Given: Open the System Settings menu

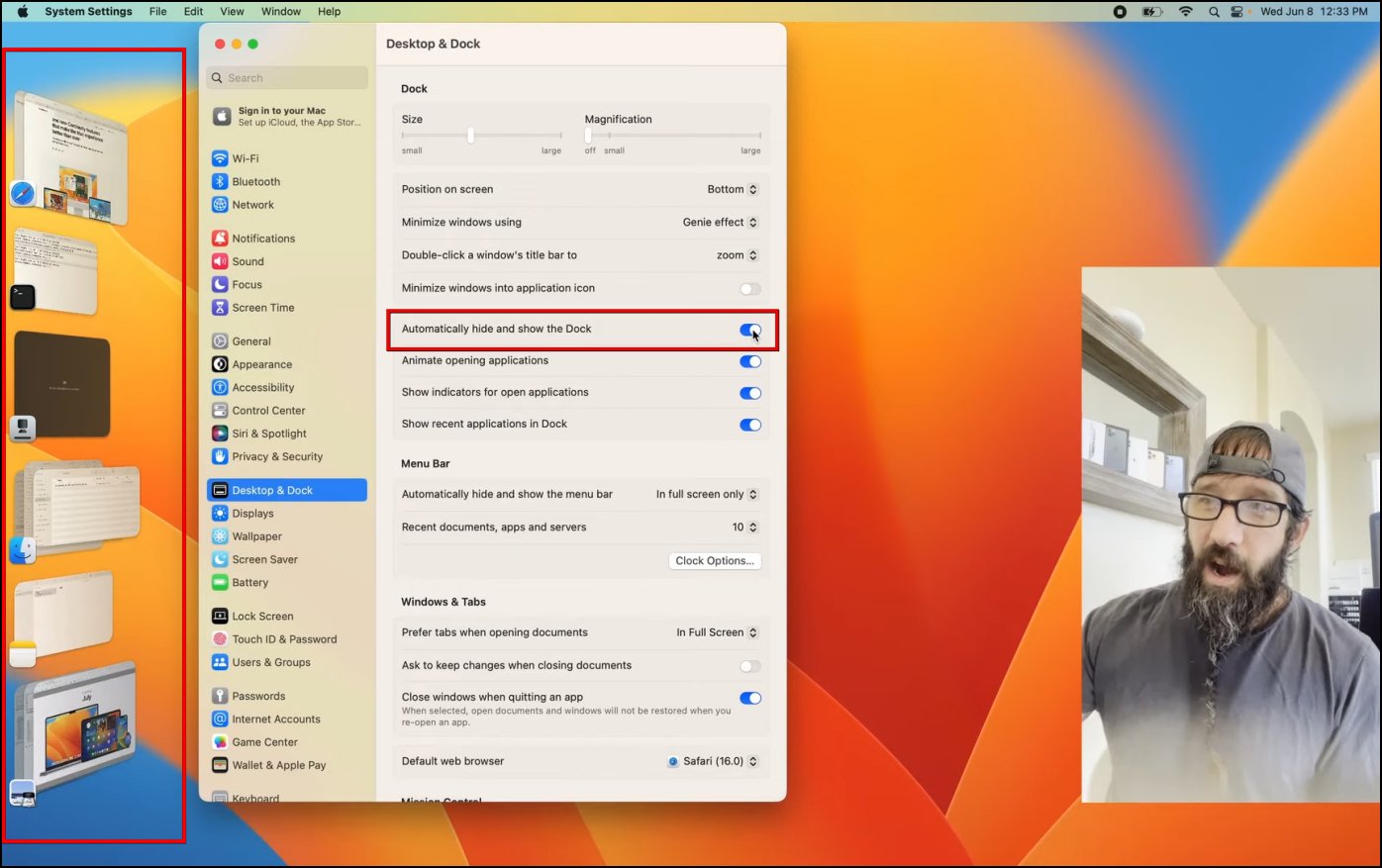Looking at the screenshot, I should [x=88, y=12].
